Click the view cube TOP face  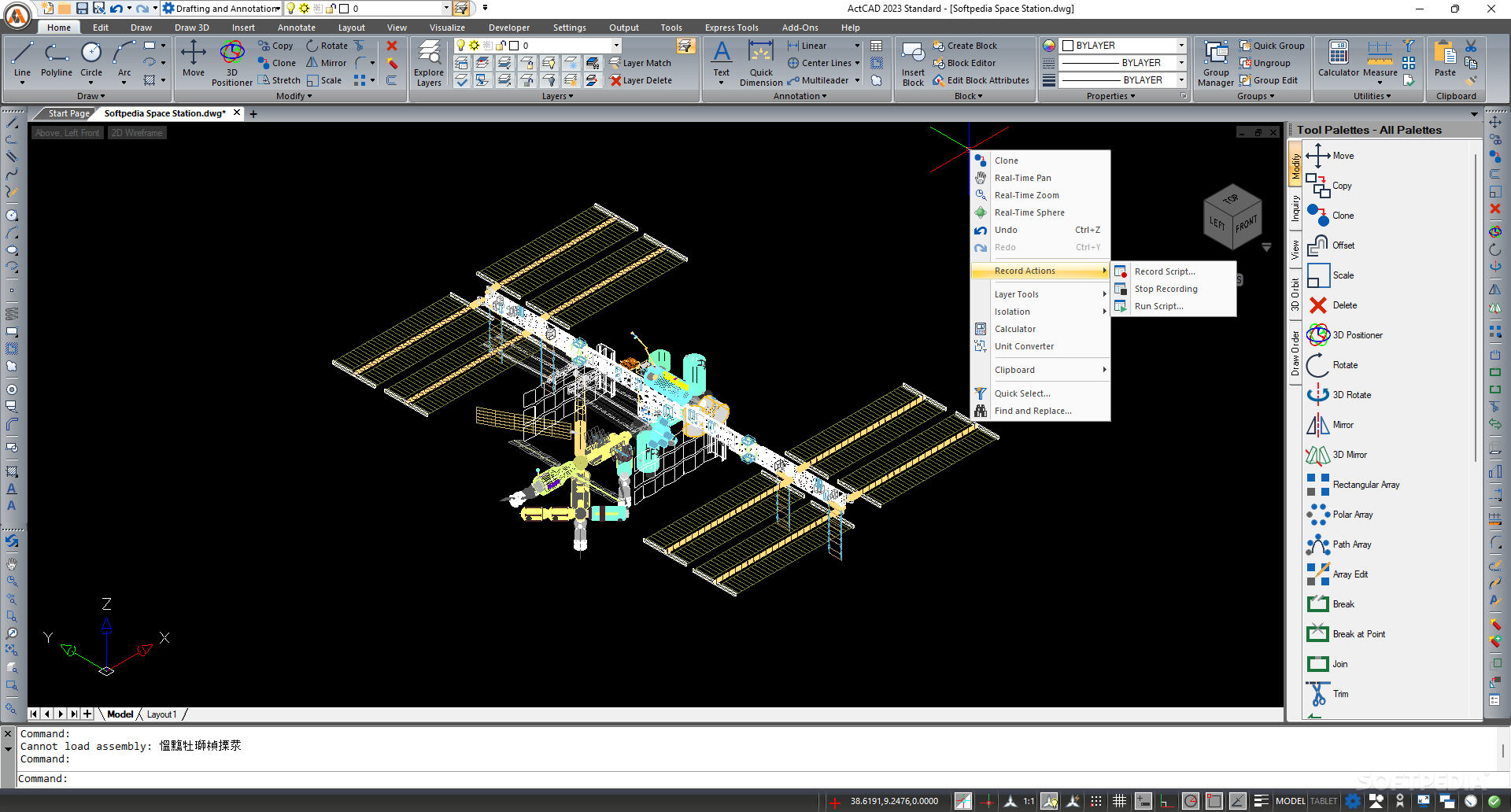click(x=1231, y=198)
